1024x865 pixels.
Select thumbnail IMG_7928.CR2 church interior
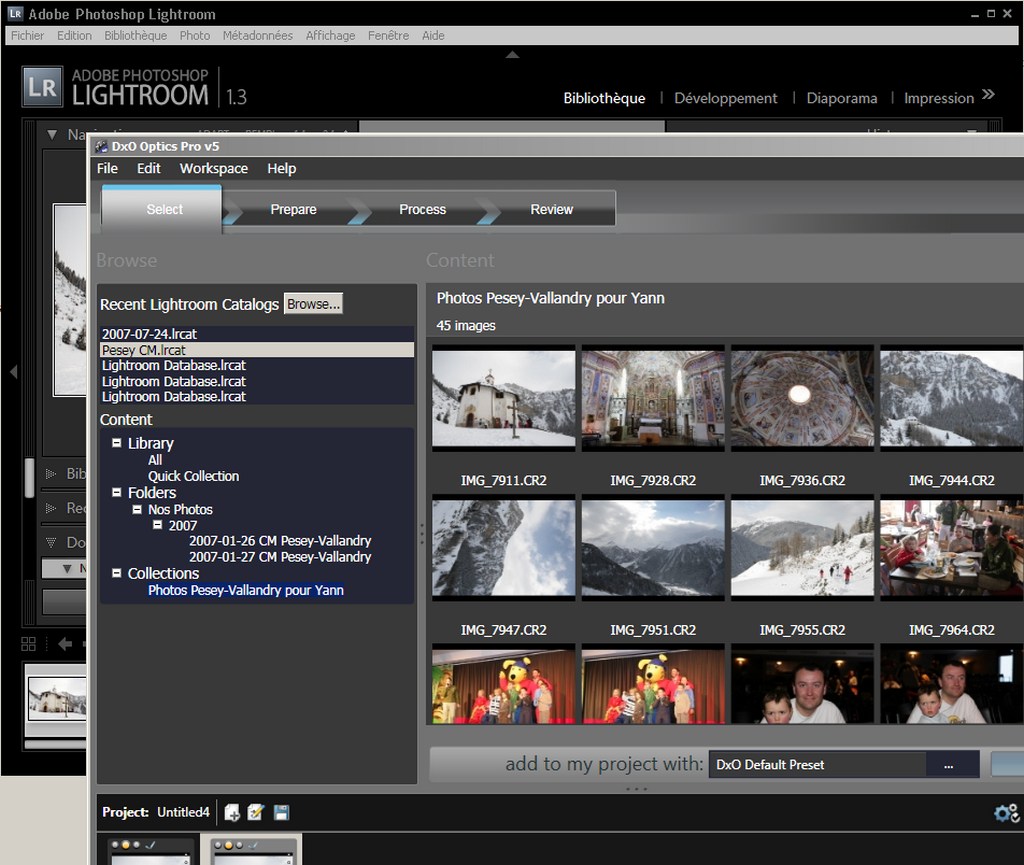(653, 398)
